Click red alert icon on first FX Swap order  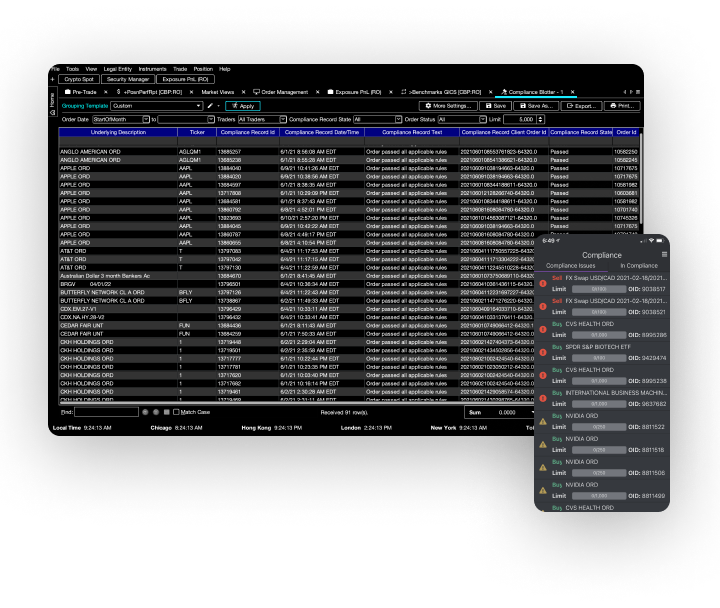pos(543,284)
